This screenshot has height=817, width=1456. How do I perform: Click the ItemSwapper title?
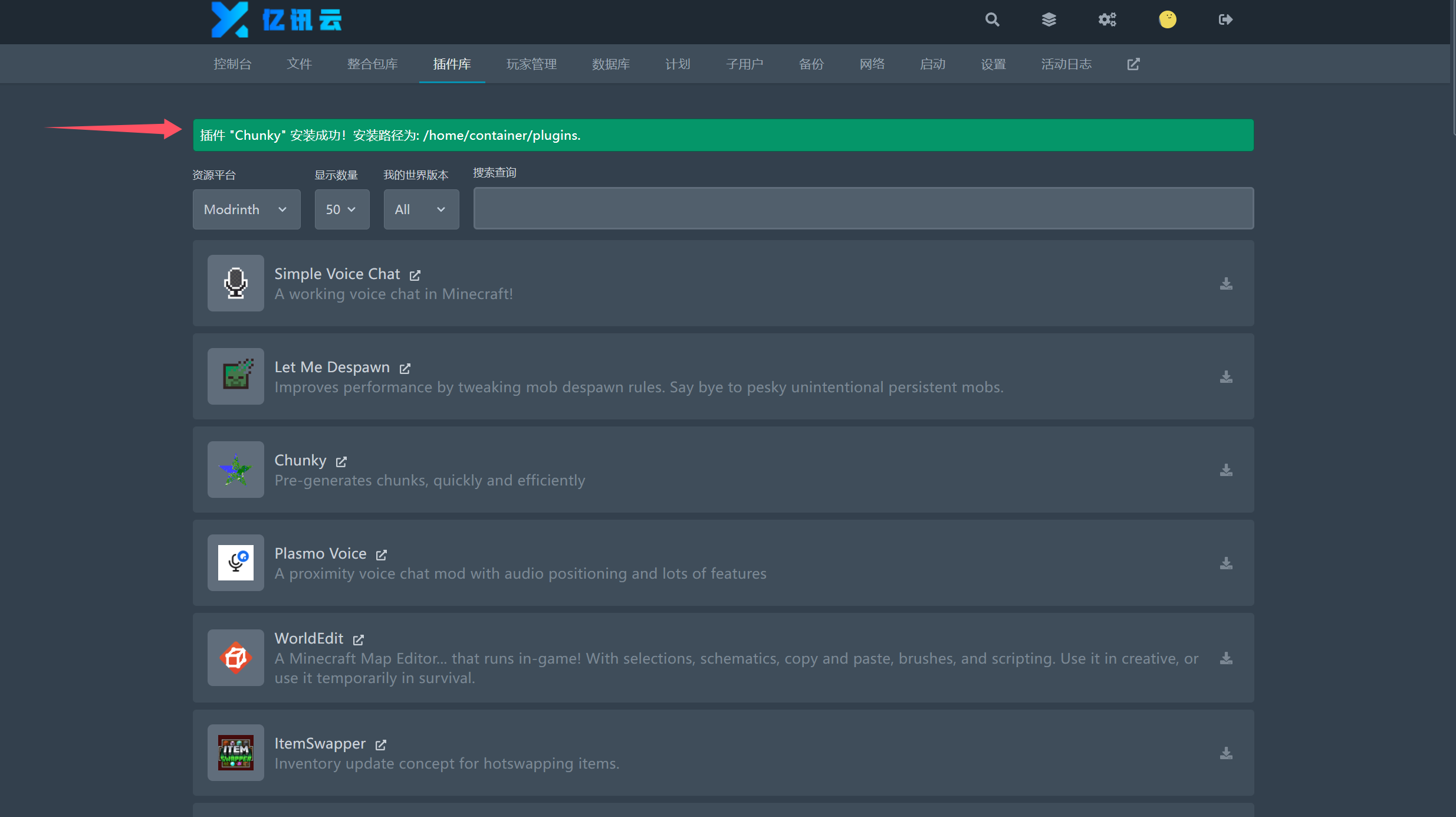(x=320, y=744)
